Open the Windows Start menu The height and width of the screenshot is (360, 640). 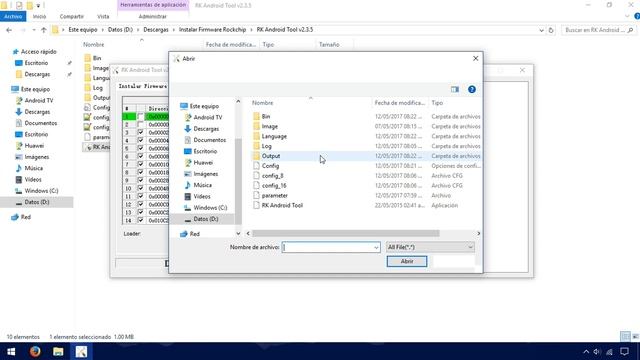(11, 351)
